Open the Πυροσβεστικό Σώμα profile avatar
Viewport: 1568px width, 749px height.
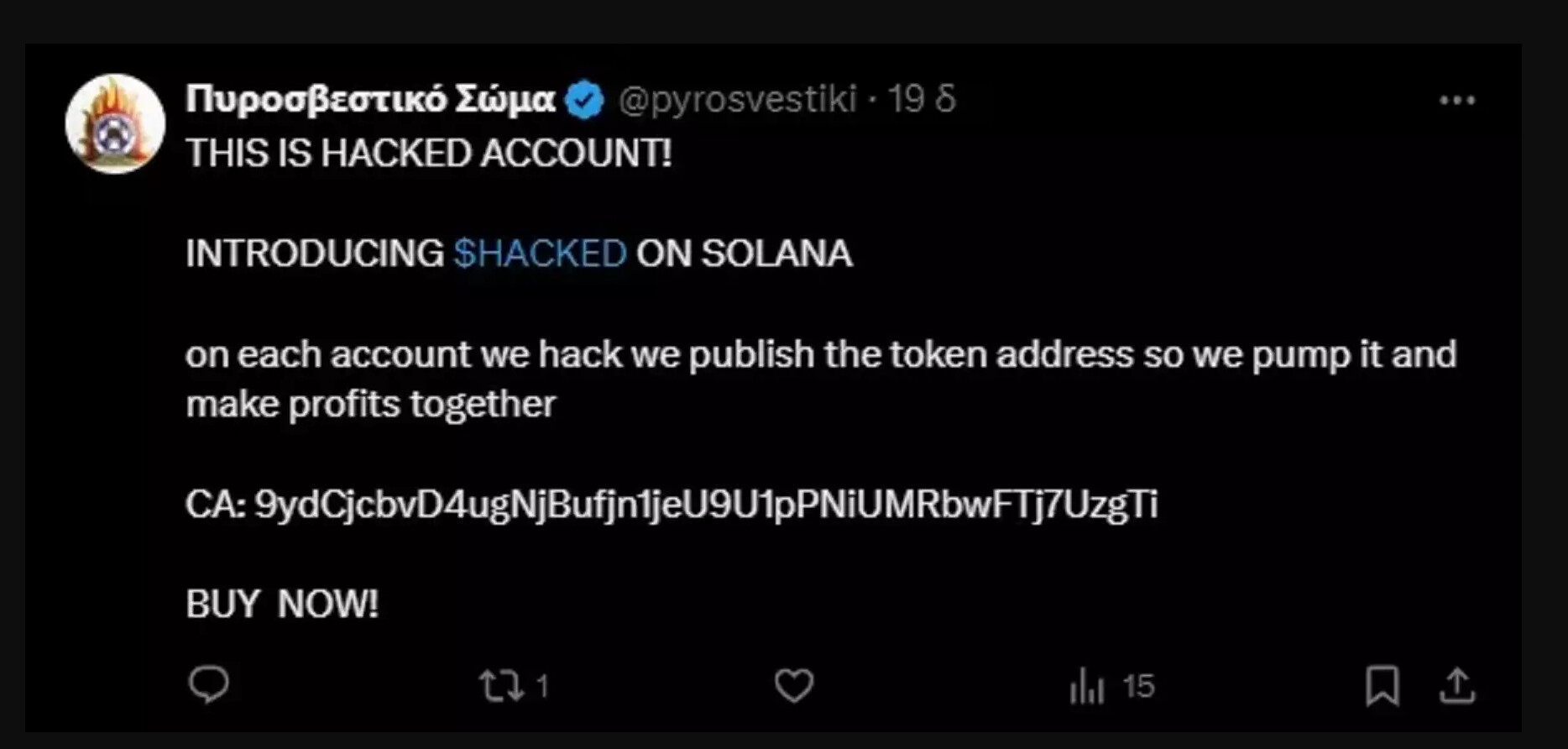[115, 124]
